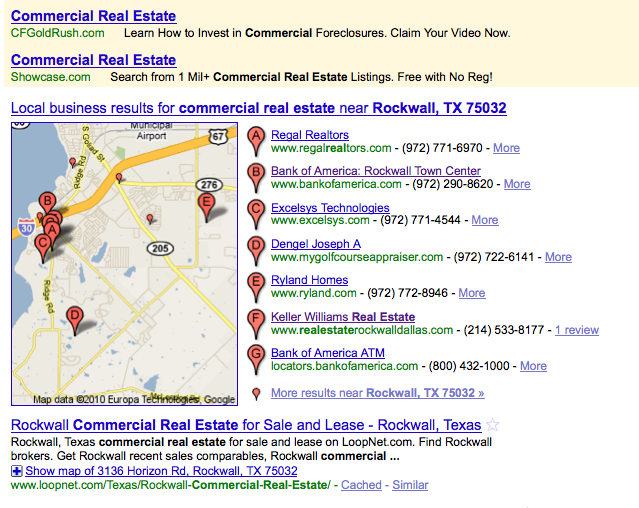Click More link for Dengel Joseph A
The image size is (639, 508).
tap(558, 257)
